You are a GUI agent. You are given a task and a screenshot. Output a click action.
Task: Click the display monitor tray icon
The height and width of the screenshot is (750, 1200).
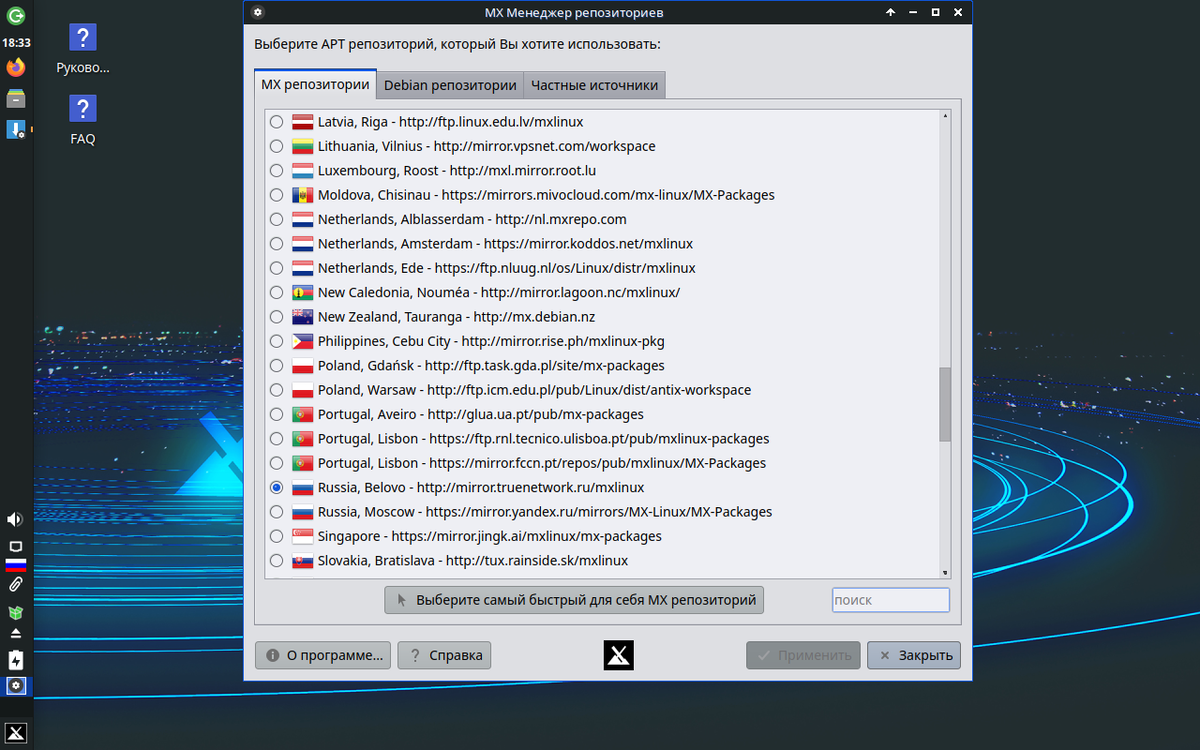click(x=16, y=546)
